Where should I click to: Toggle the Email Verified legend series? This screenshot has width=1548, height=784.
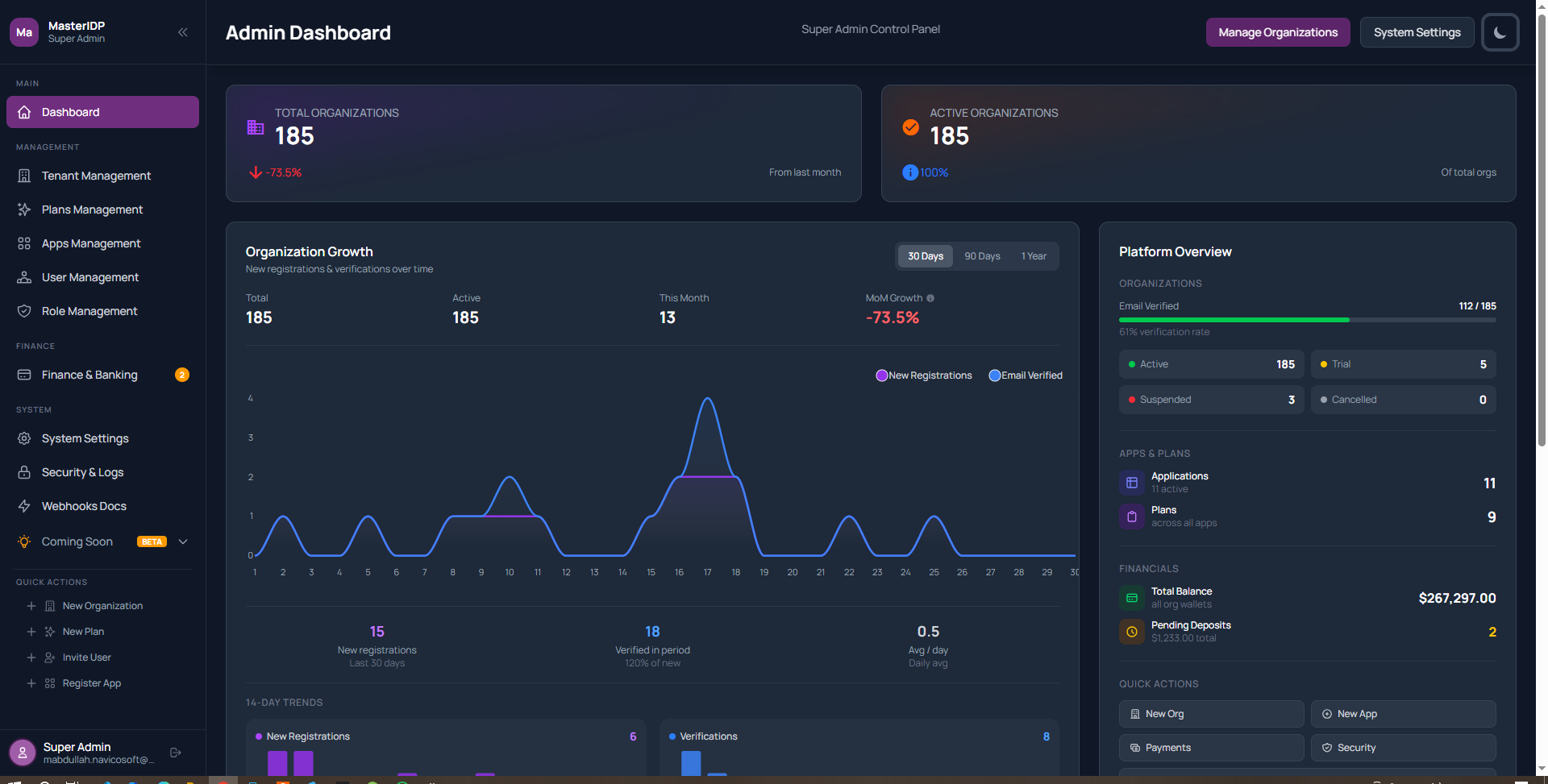point(1026,375)
